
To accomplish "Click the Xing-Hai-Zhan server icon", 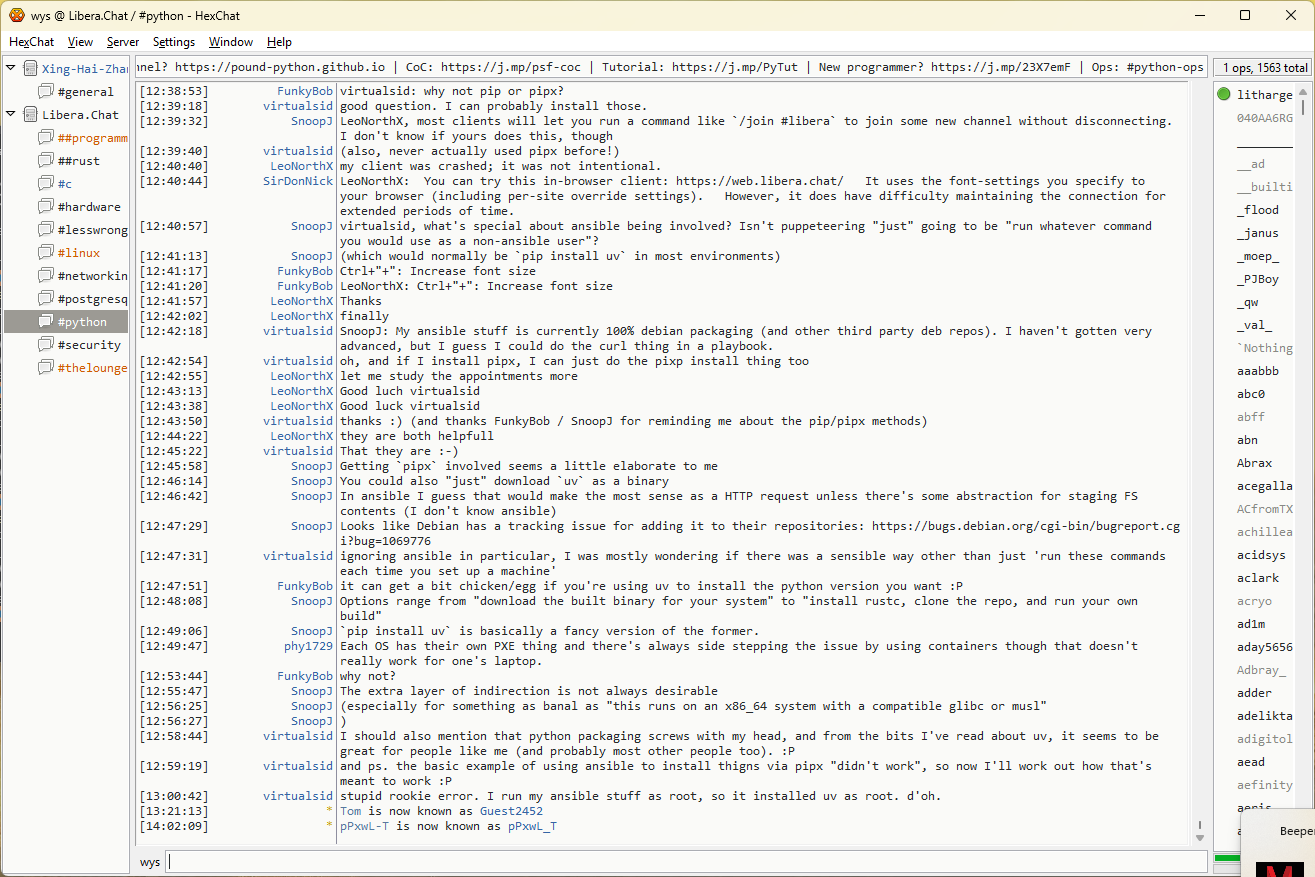I will pyautogui.click(x=30, y=69).
